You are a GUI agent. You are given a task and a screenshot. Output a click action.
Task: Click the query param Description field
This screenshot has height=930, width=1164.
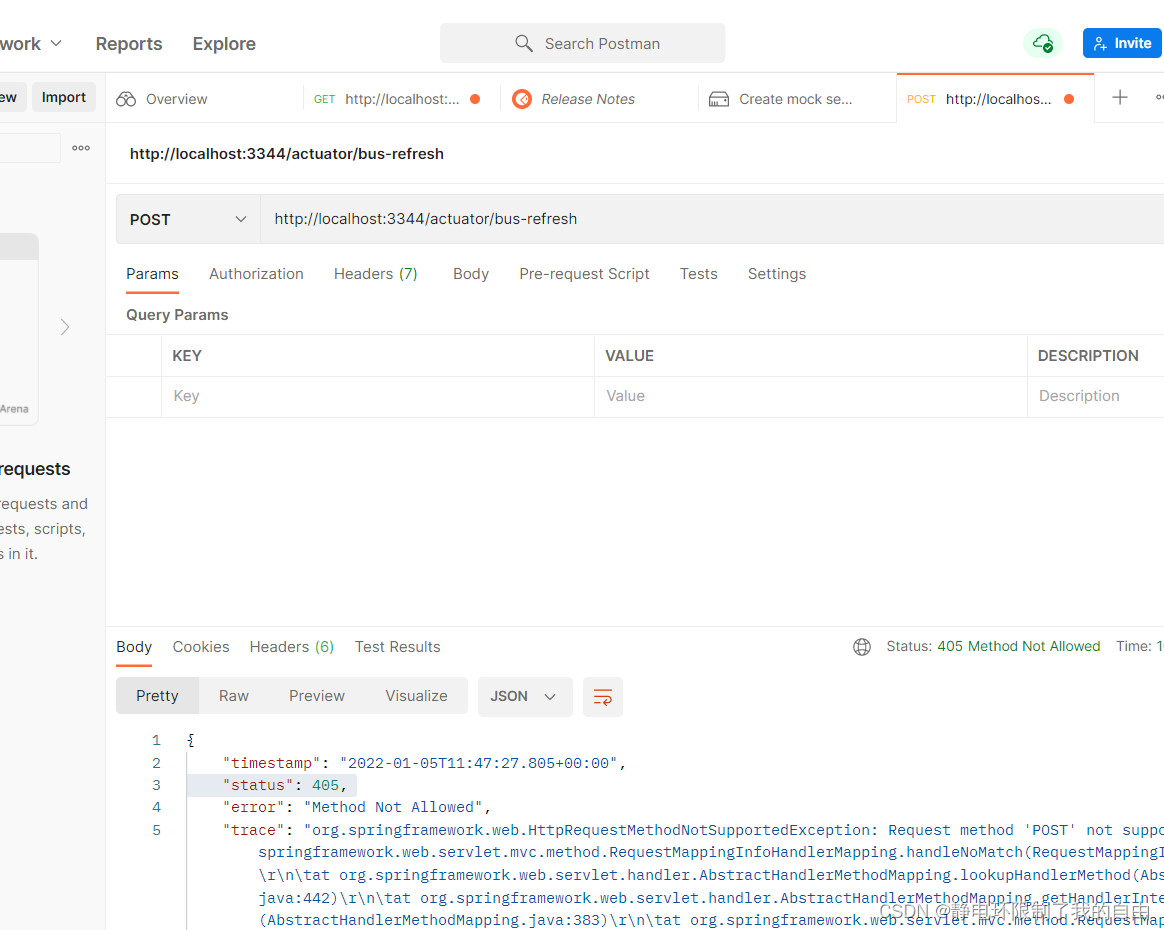[1096, 396]
